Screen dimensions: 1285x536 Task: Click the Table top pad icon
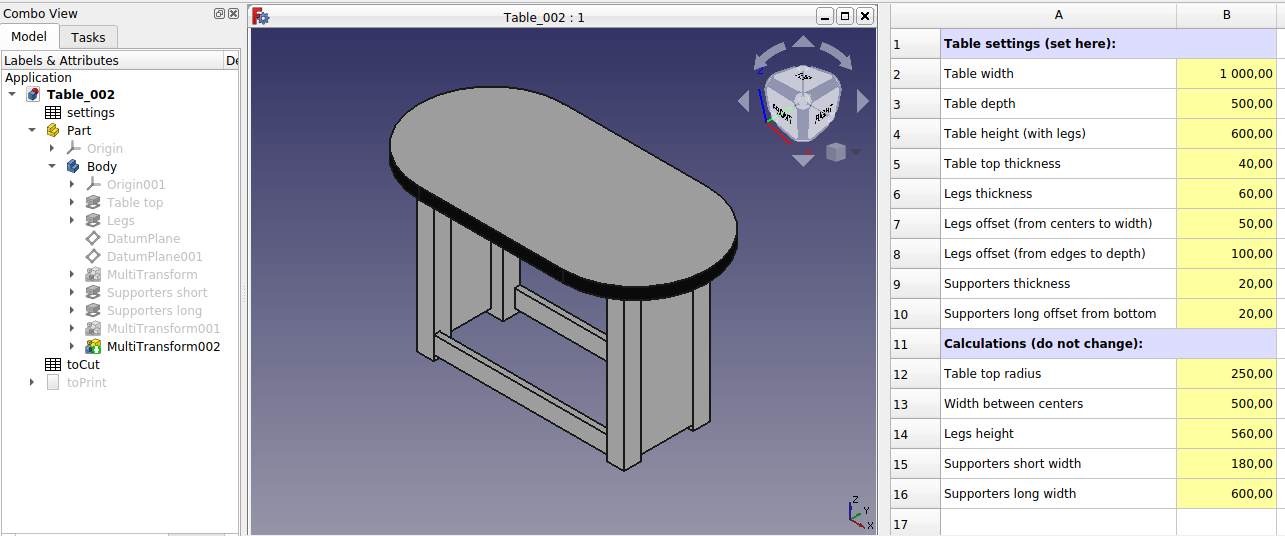[x=93, y=203]
